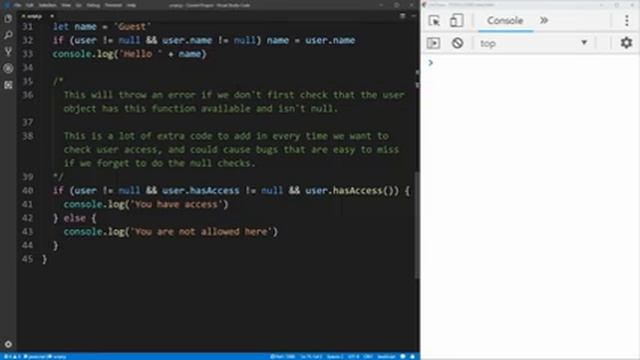Open the File menu in VS Code

18,5
